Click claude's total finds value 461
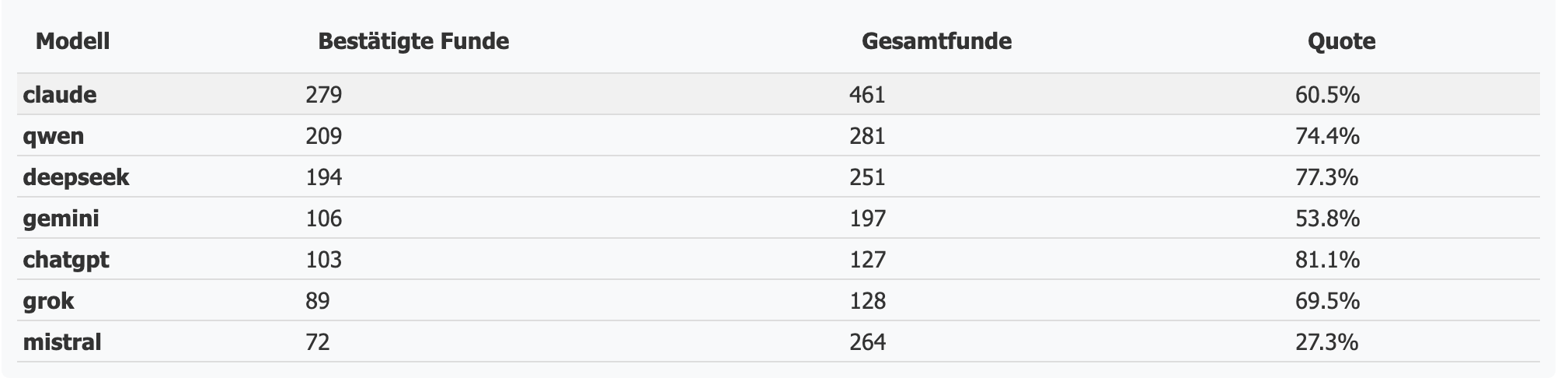This screenshot has width=1568, height=378. tap(867, 95)
